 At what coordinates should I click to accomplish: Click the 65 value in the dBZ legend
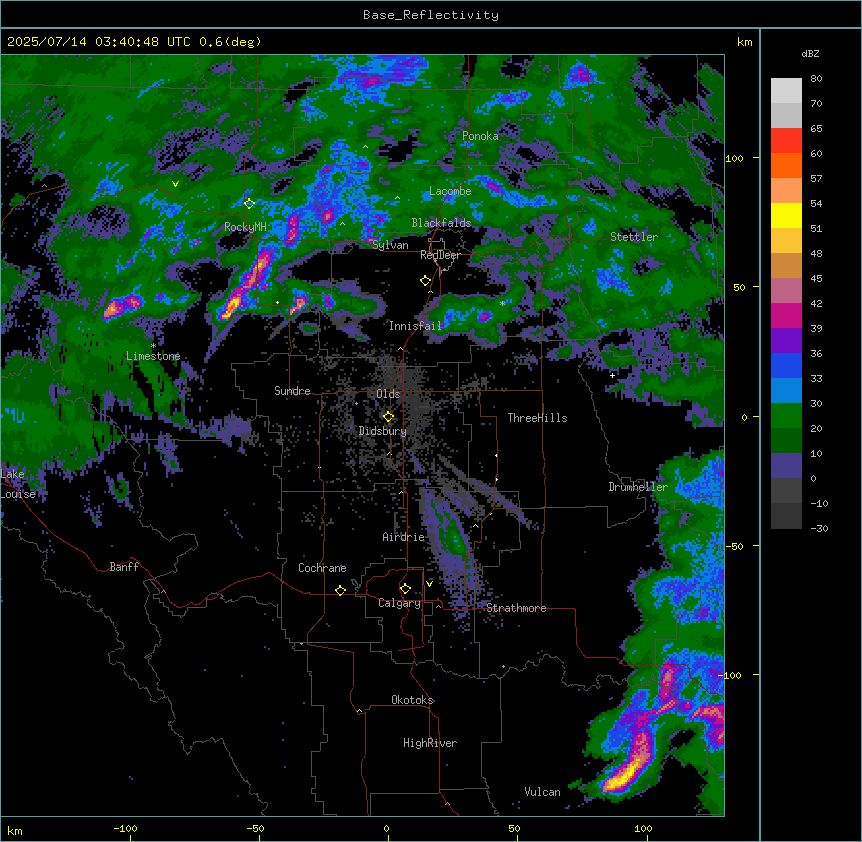coord(816,129)
